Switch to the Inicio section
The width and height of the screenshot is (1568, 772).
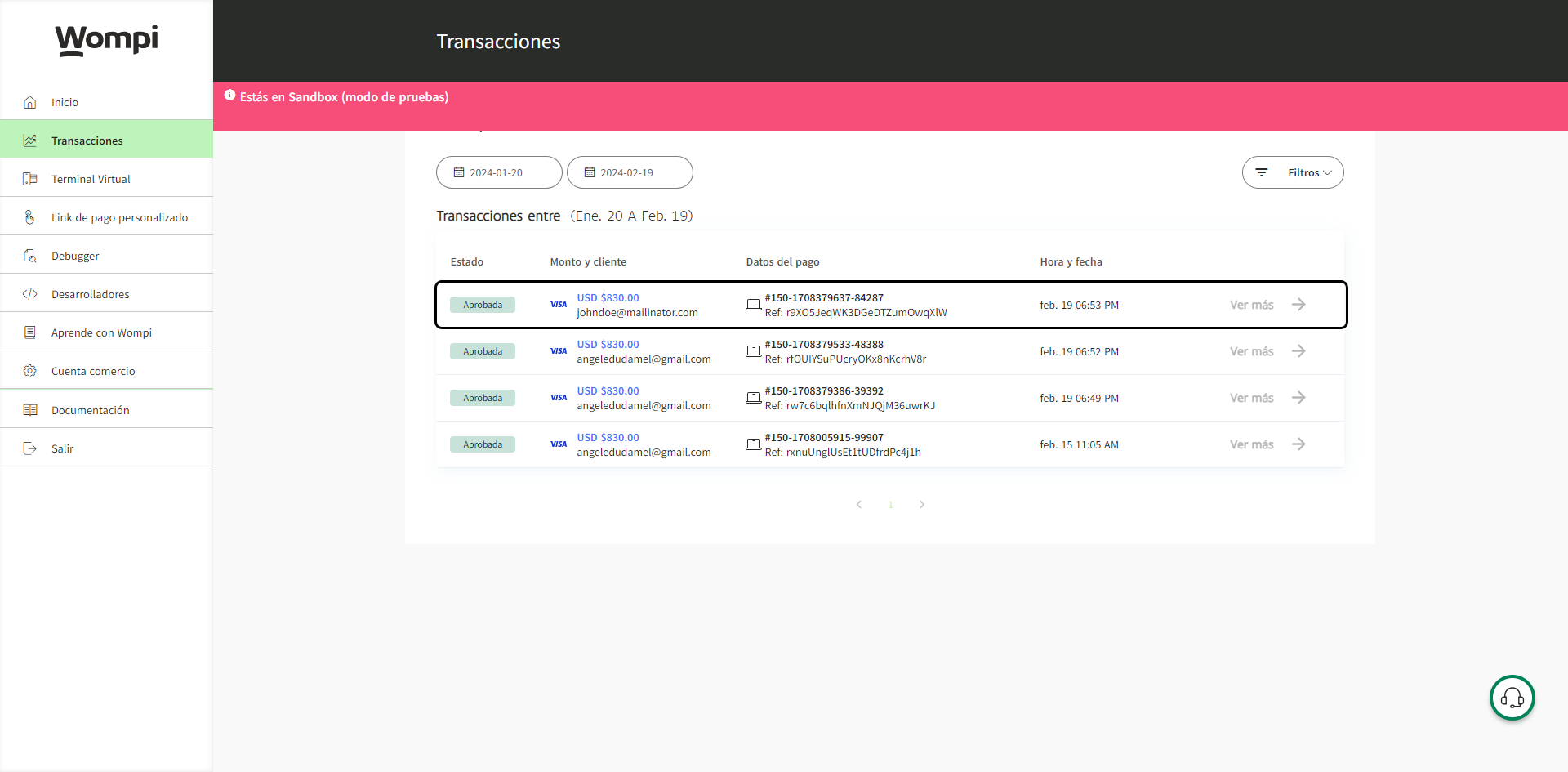(64, 102)
